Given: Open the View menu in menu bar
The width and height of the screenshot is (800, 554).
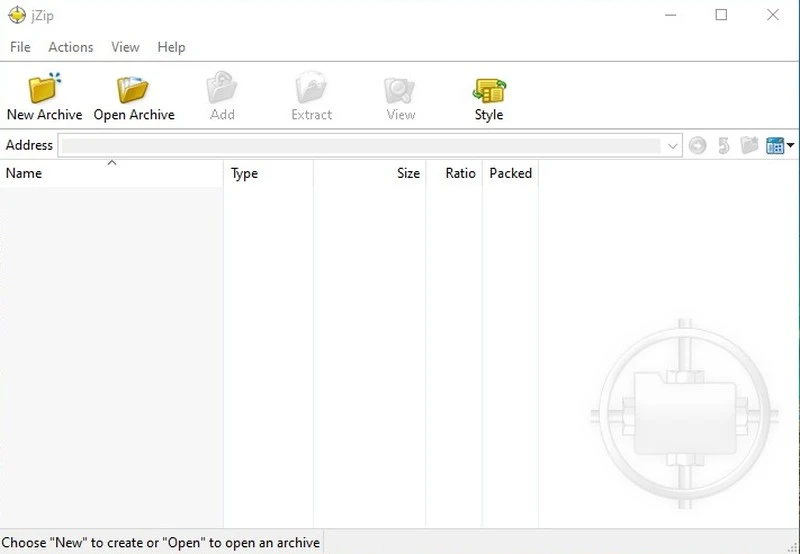Looking at the screenshot, I should coord(125,47).
